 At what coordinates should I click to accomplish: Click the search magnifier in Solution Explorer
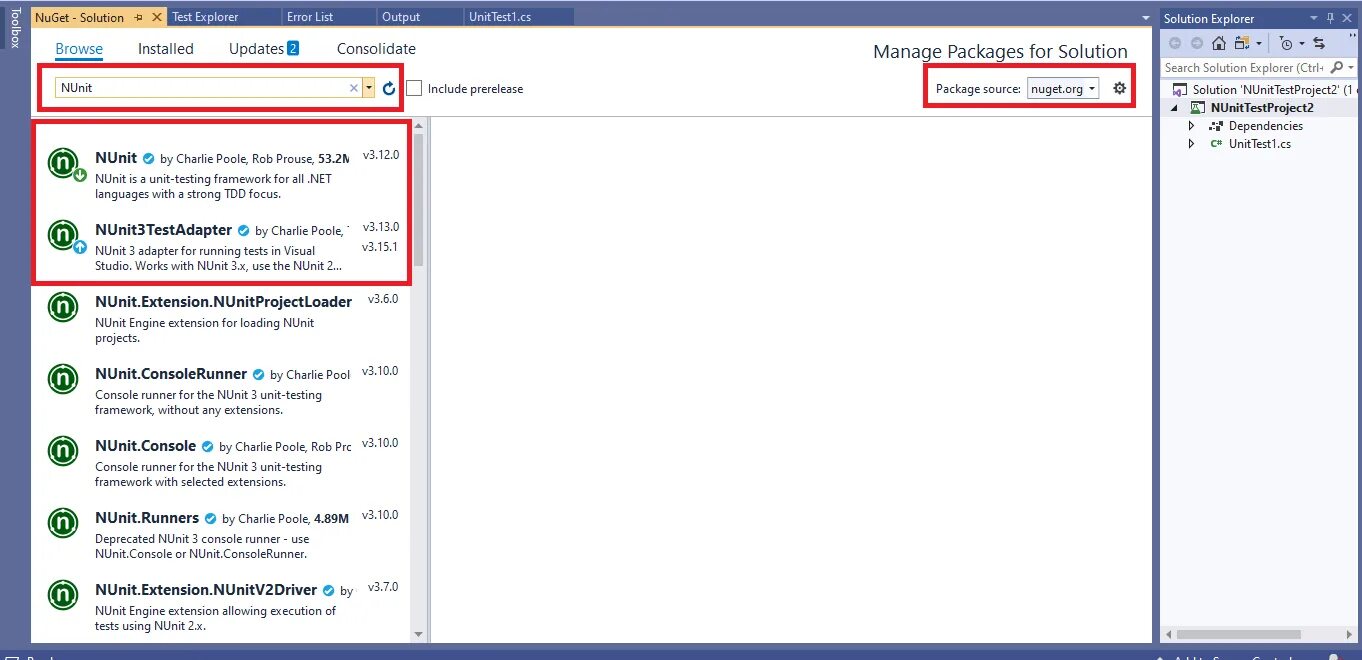pyautogui.click(x=1336, y=68)
